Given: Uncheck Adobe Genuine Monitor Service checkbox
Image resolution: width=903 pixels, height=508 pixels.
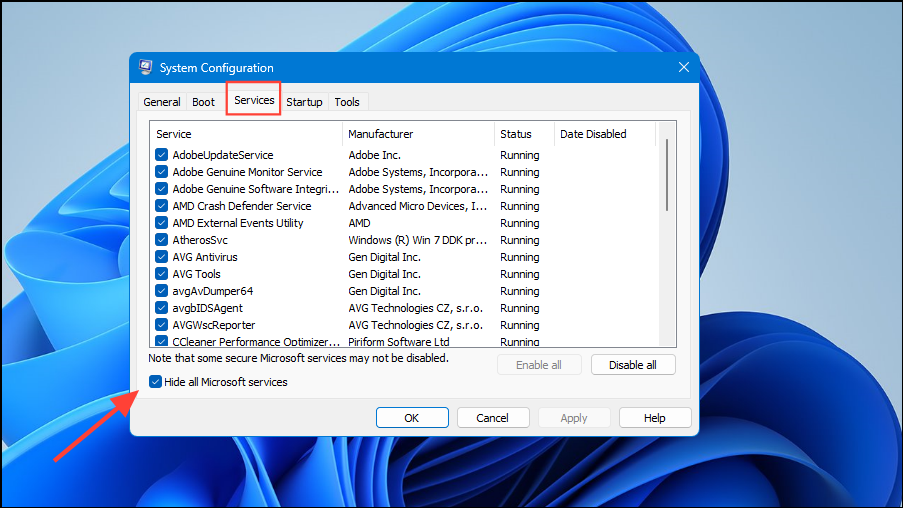Looking at the screenshot, I should (x=161, y=172).
